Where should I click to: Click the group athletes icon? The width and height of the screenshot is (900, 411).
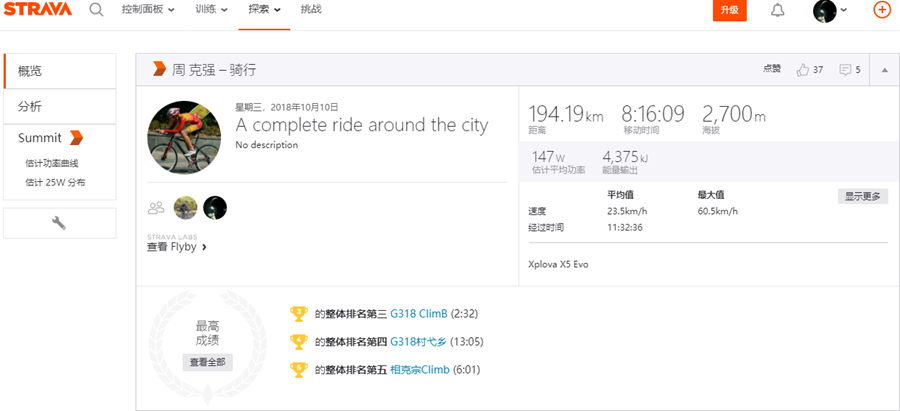point(156,208)
